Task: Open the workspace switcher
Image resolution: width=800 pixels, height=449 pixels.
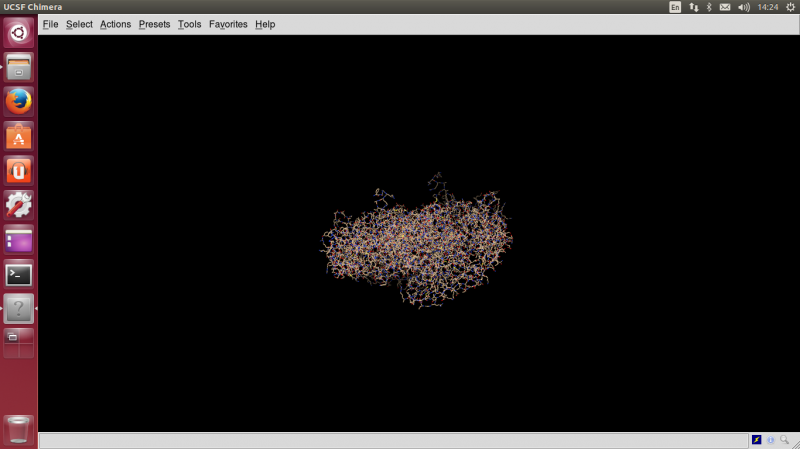Action: 19,343
